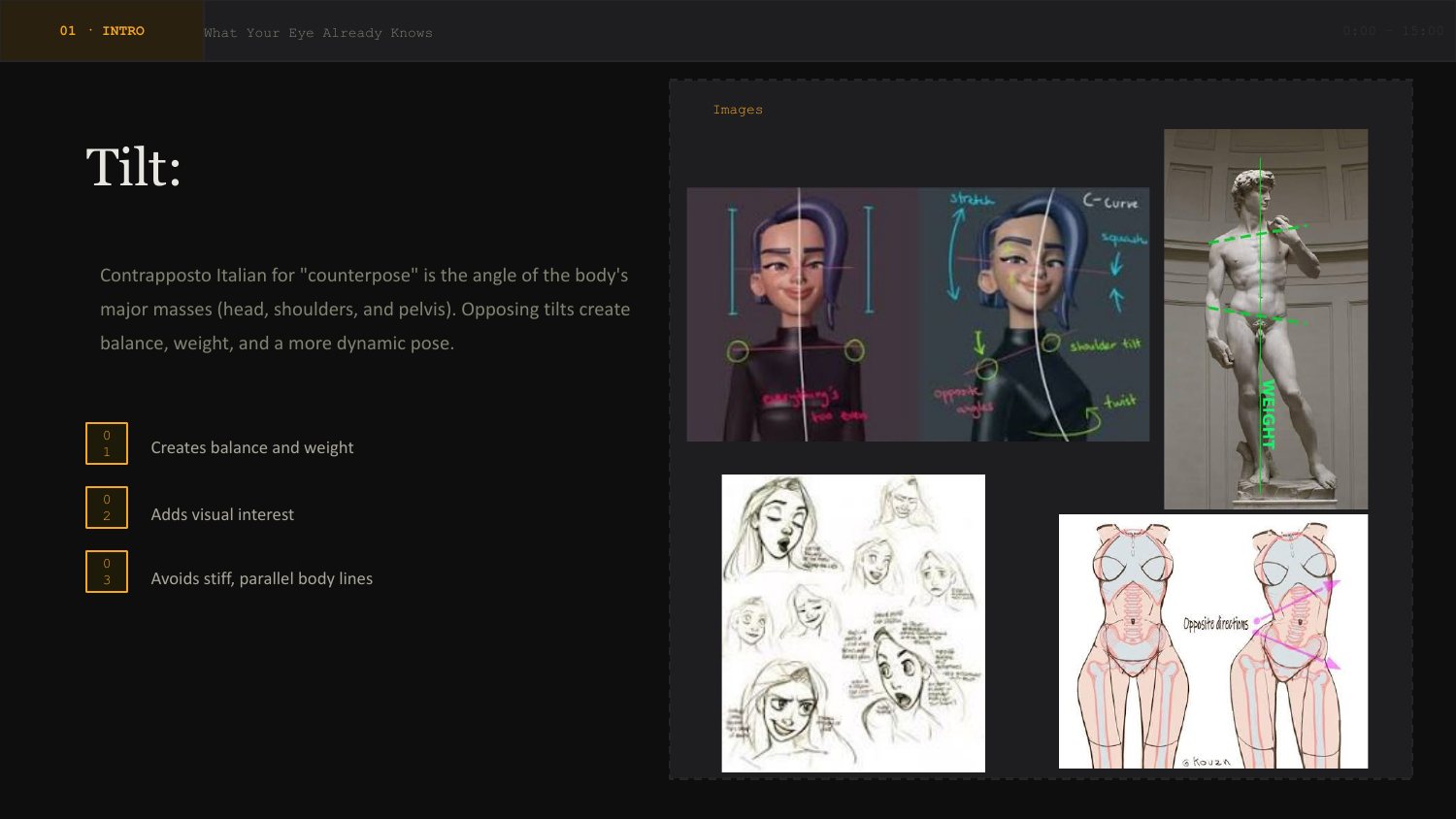Click the 02 number badge

tap(107, 508)
